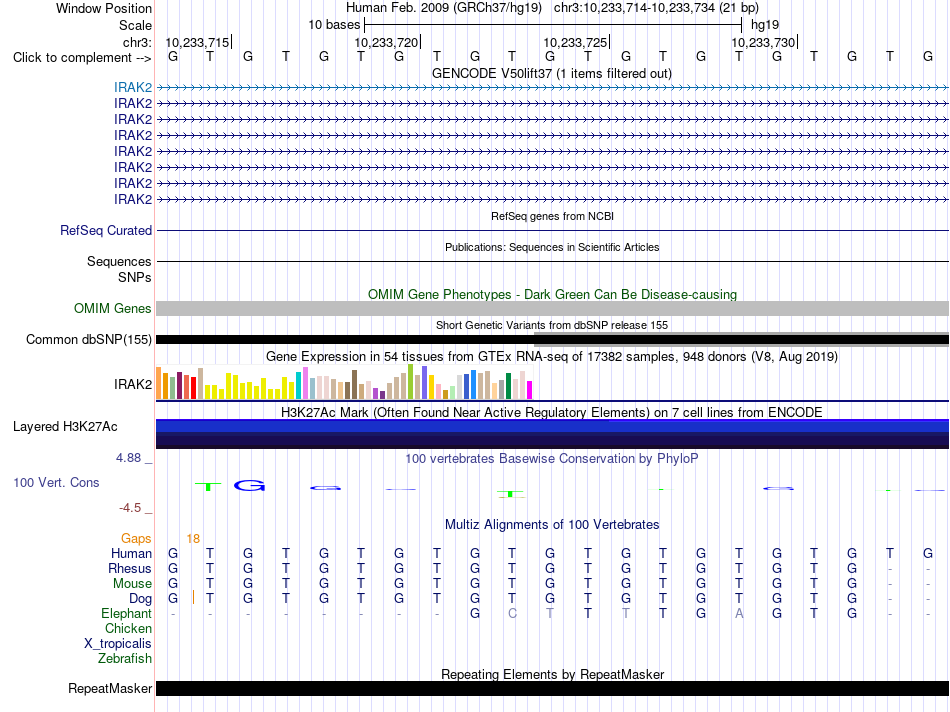950x712 pixels.
Task: Select the Rhesus alignment row label
Action: click(130, 568)
